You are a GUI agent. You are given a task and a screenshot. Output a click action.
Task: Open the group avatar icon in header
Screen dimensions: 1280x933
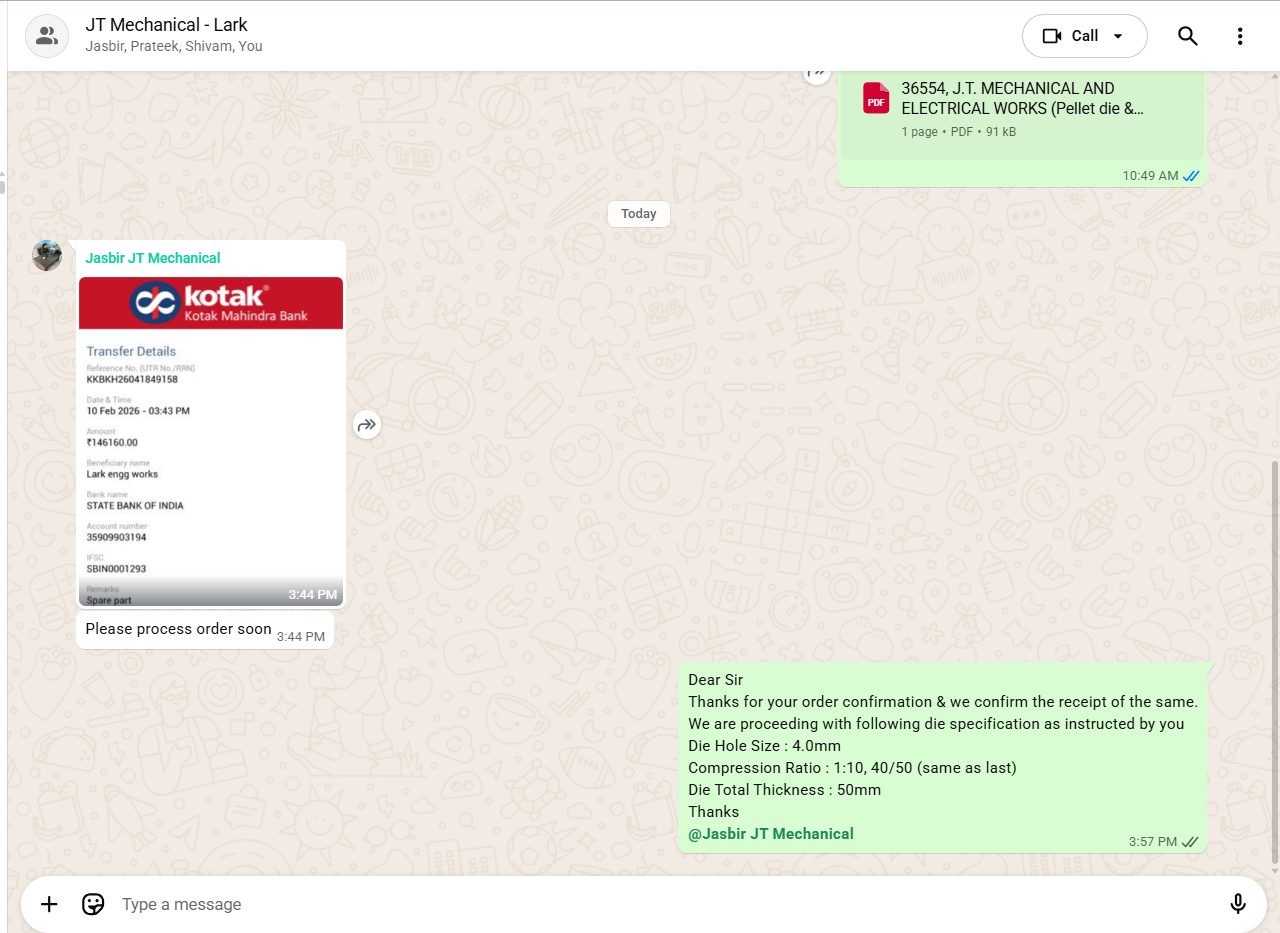tap(46, 36)
